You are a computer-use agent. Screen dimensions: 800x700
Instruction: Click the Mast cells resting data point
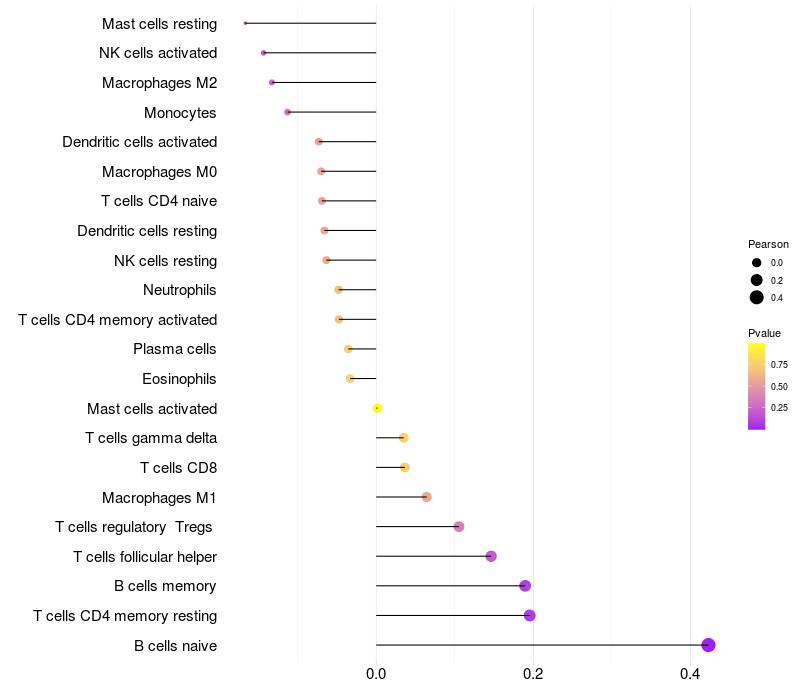click(x=245, y=23)
